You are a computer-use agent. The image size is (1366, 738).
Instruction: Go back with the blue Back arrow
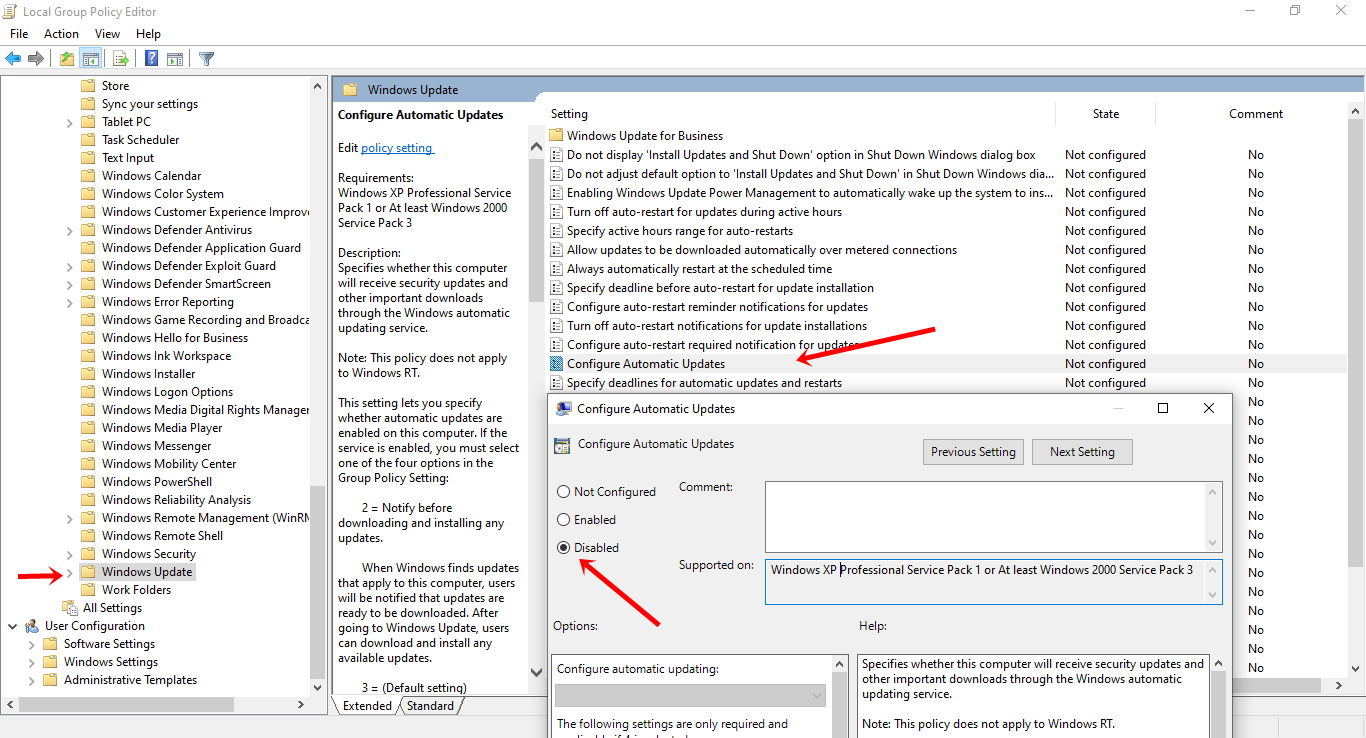pyautogui.click(x=13, y=59)
